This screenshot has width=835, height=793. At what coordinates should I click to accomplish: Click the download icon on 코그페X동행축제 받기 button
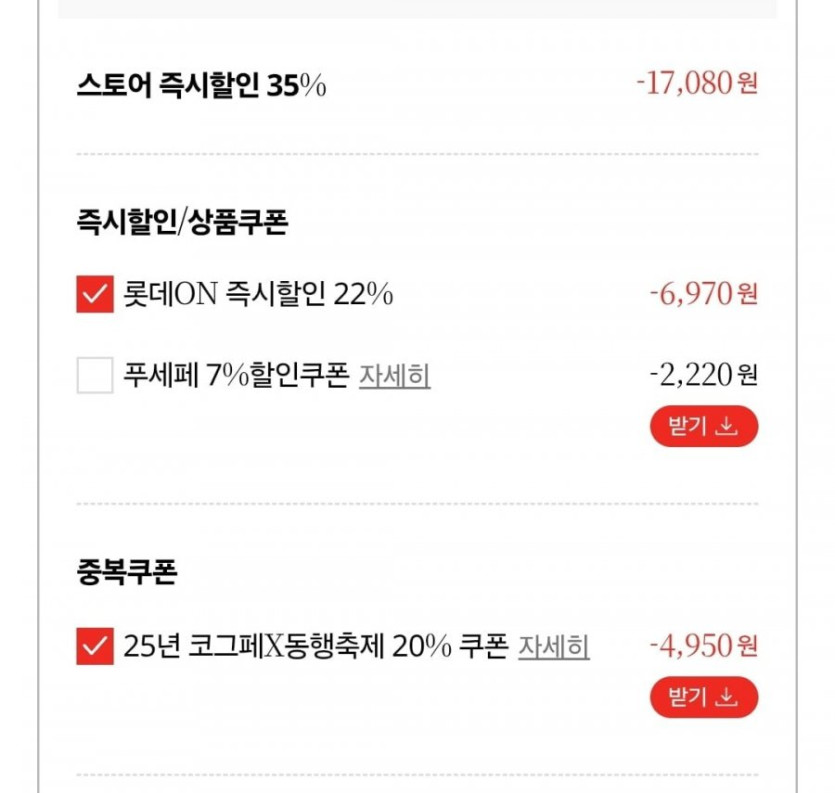[728, 697]
